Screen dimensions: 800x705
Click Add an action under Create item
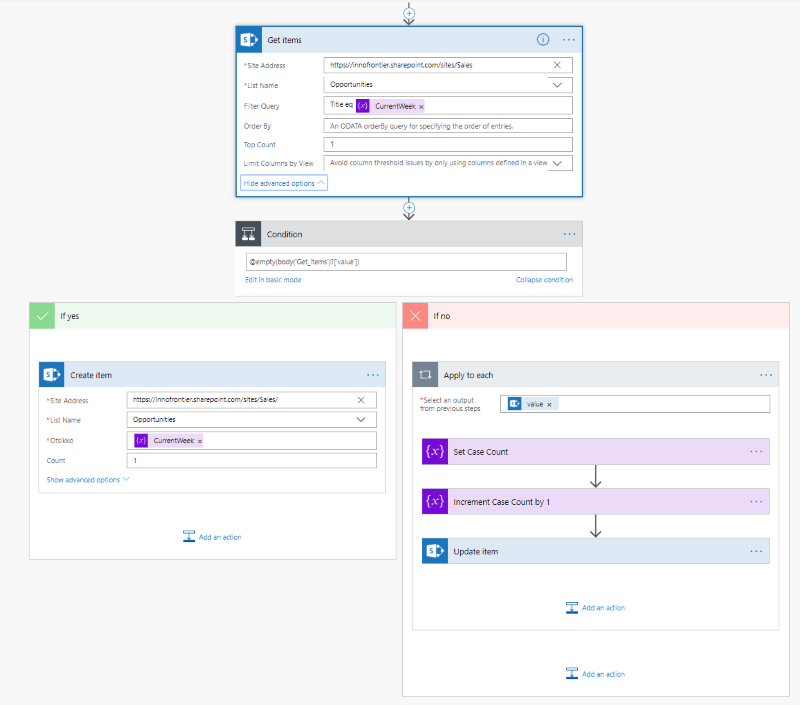[x=212, y=537]
